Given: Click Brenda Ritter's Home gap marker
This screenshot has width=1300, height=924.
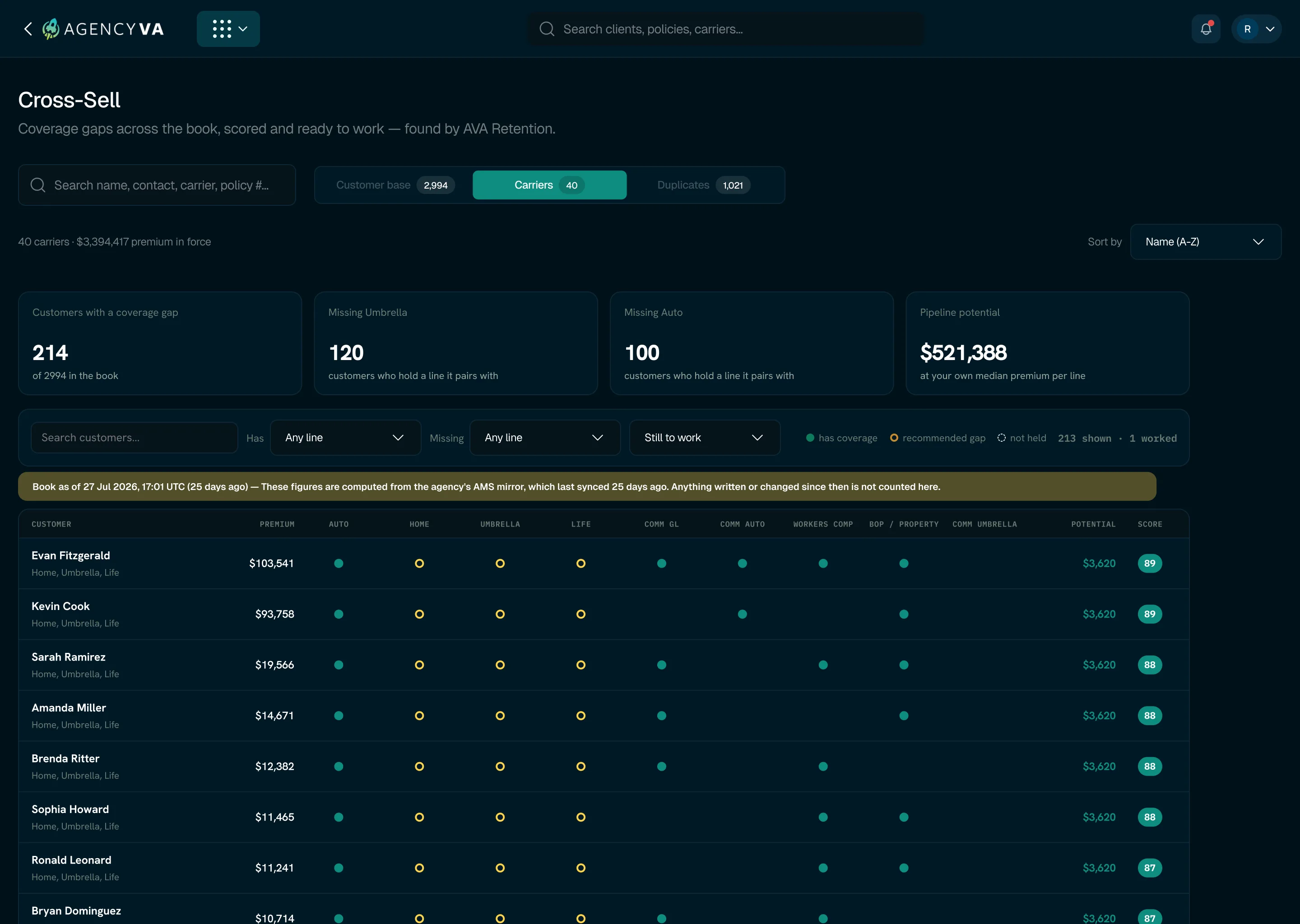Looking at the screenshot, I should [x=419, y=767].
